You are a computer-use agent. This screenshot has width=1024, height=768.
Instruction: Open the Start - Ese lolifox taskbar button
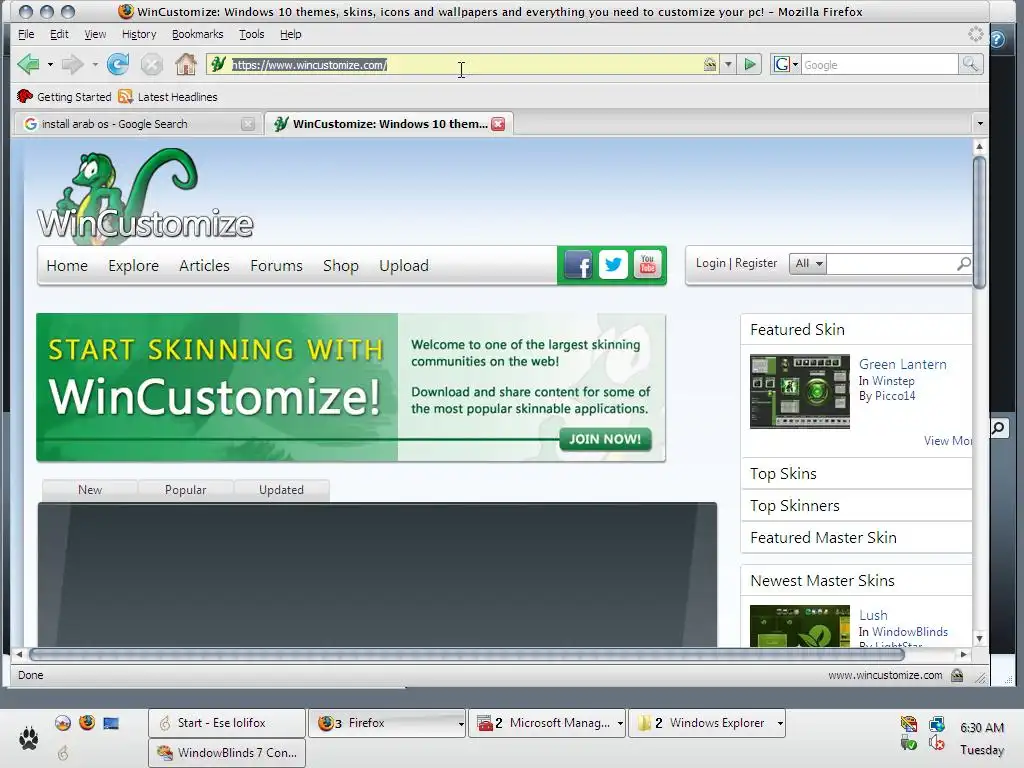point(227,723)
